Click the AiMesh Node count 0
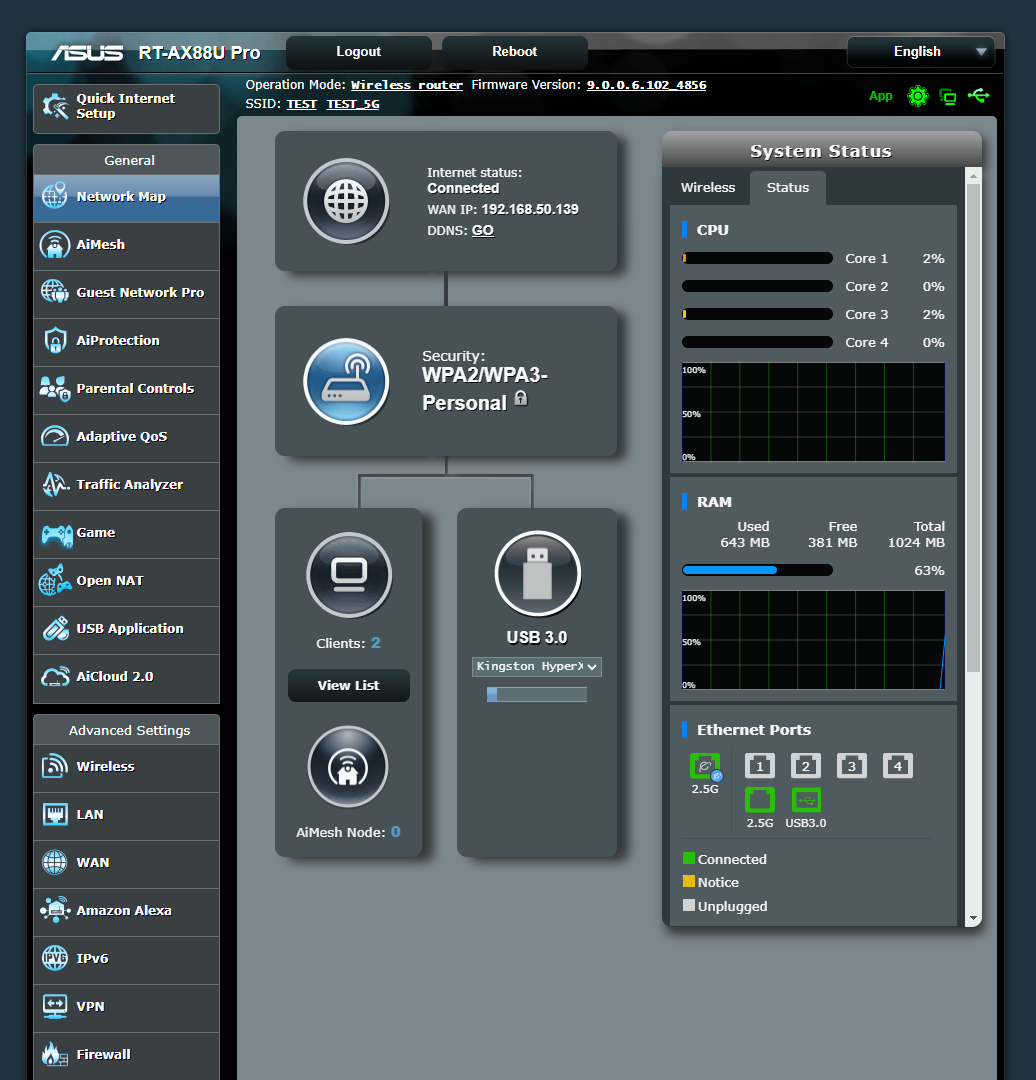1036x1080 pixels. click(396, 831)
